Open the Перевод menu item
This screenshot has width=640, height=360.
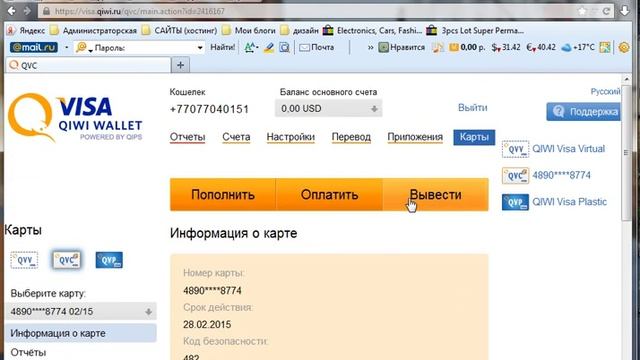[x=351, y=137]
